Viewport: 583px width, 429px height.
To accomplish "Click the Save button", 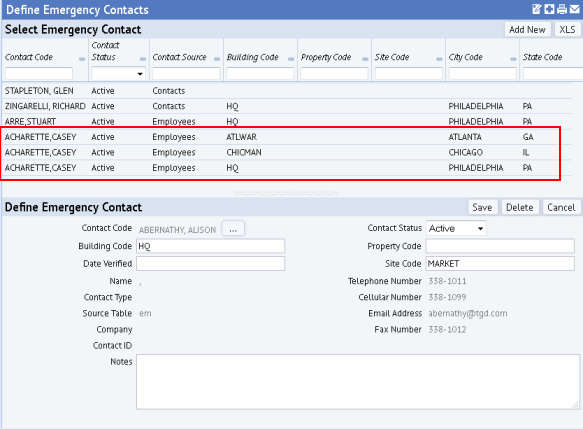I will 482,207.
